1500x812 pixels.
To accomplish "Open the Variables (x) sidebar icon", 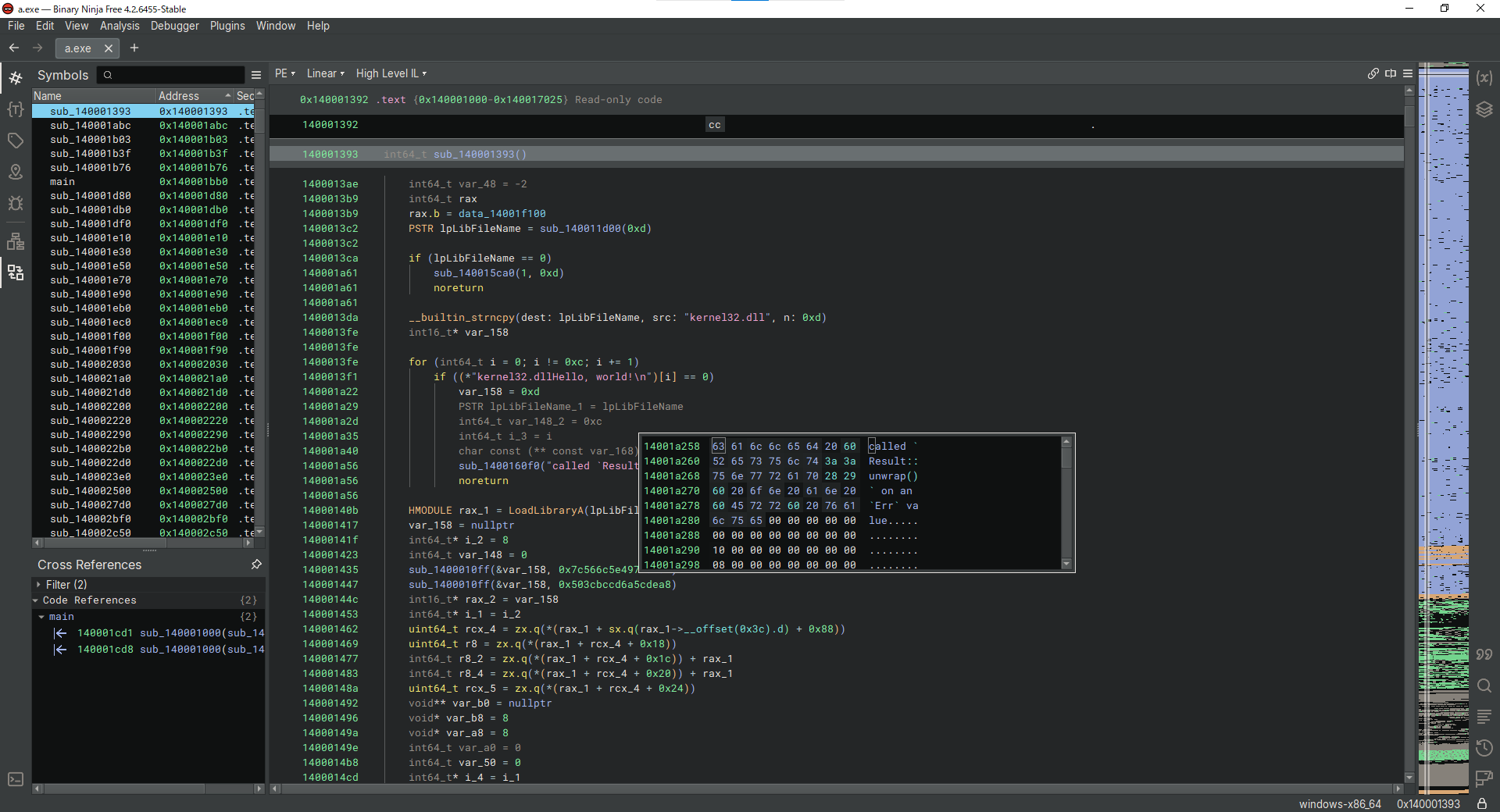I will [x=1484, y=77].
